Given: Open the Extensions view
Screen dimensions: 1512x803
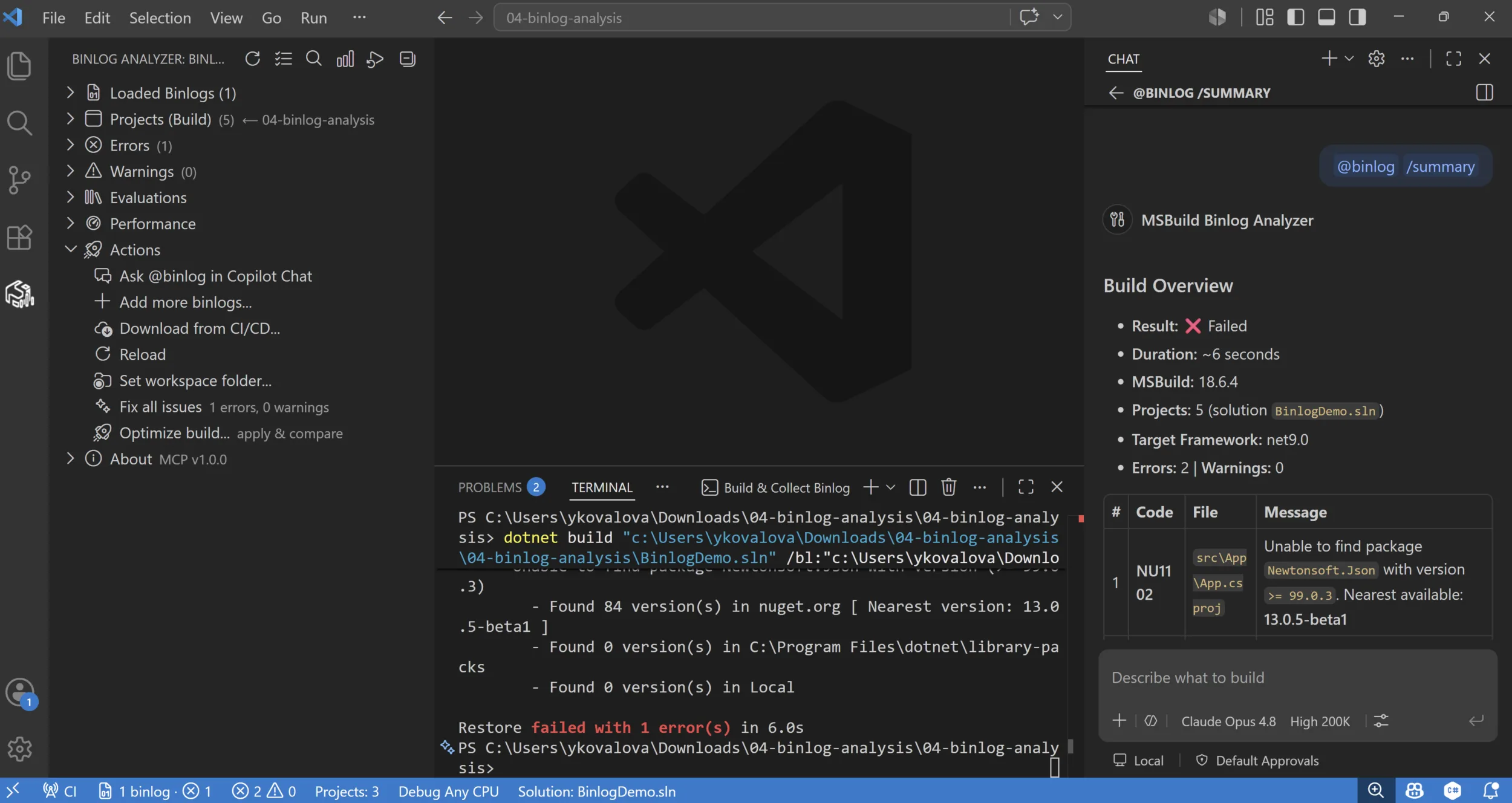Looking at the screenshot, I should coord(19,238).
